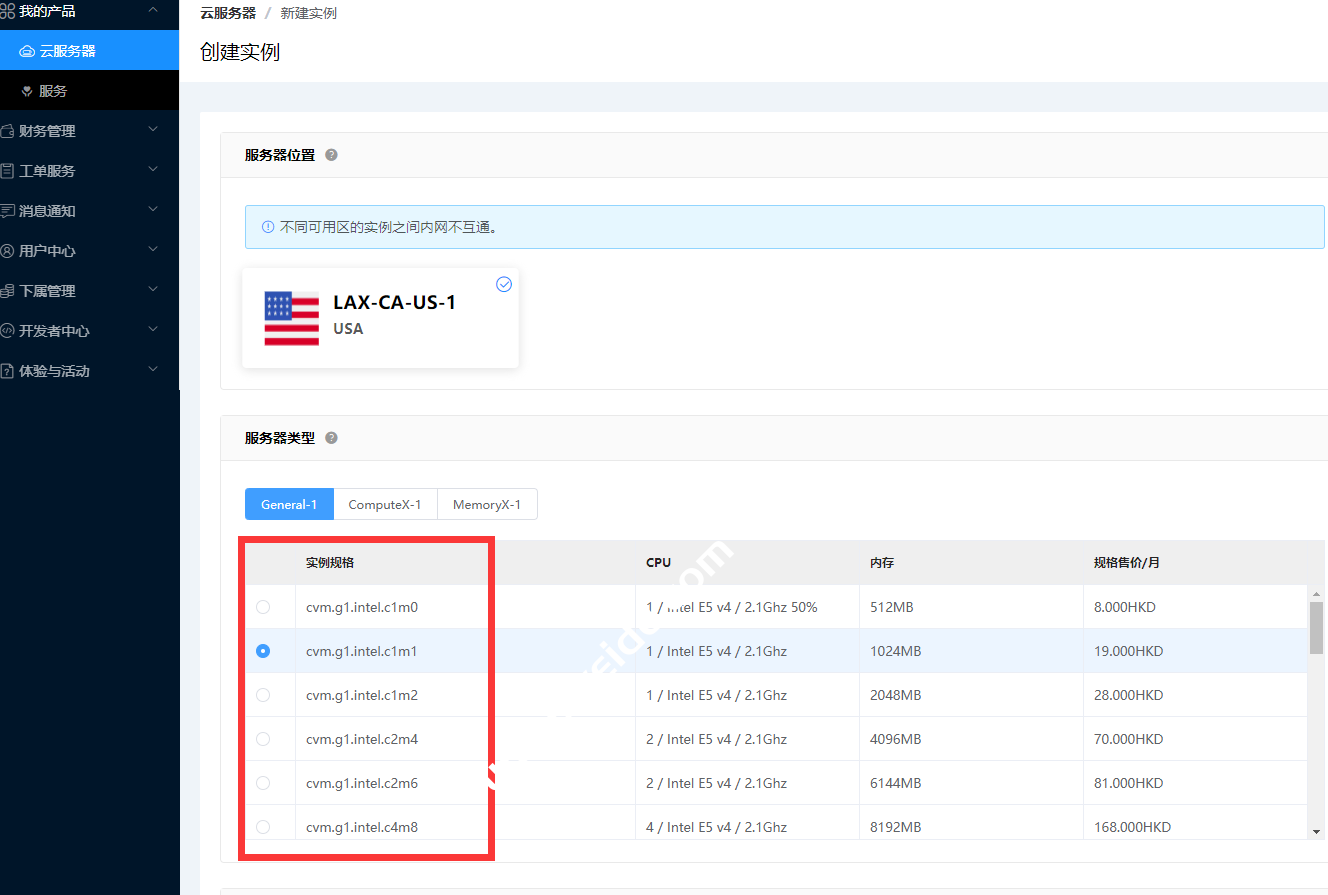Click the help icon beside 服务器类型
1328x895 pixels.
coord(331,438)
